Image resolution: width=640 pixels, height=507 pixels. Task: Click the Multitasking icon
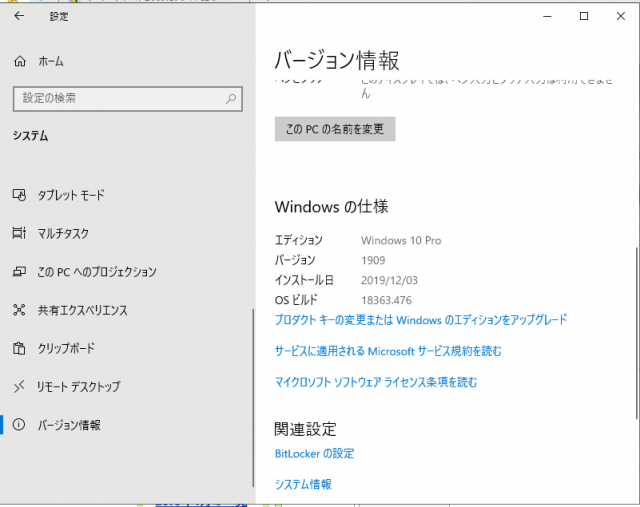click(x=19, y=233)
